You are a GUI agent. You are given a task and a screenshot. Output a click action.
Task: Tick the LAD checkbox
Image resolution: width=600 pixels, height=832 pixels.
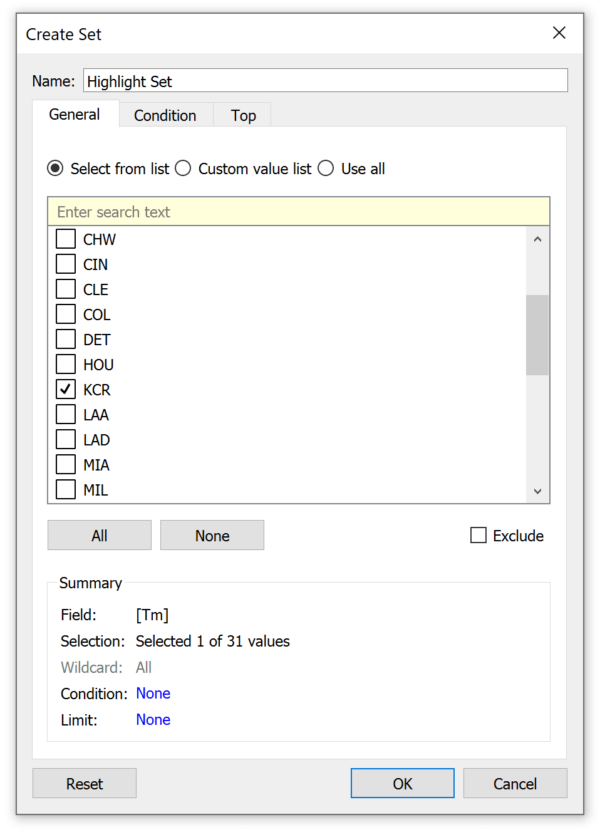pos(65,439)
